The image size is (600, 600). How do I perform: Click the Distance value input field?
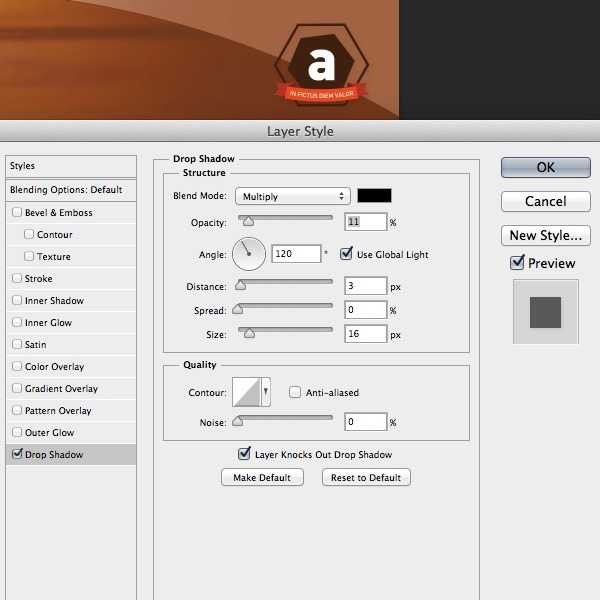pyautogui.click(x=367, y=286)
